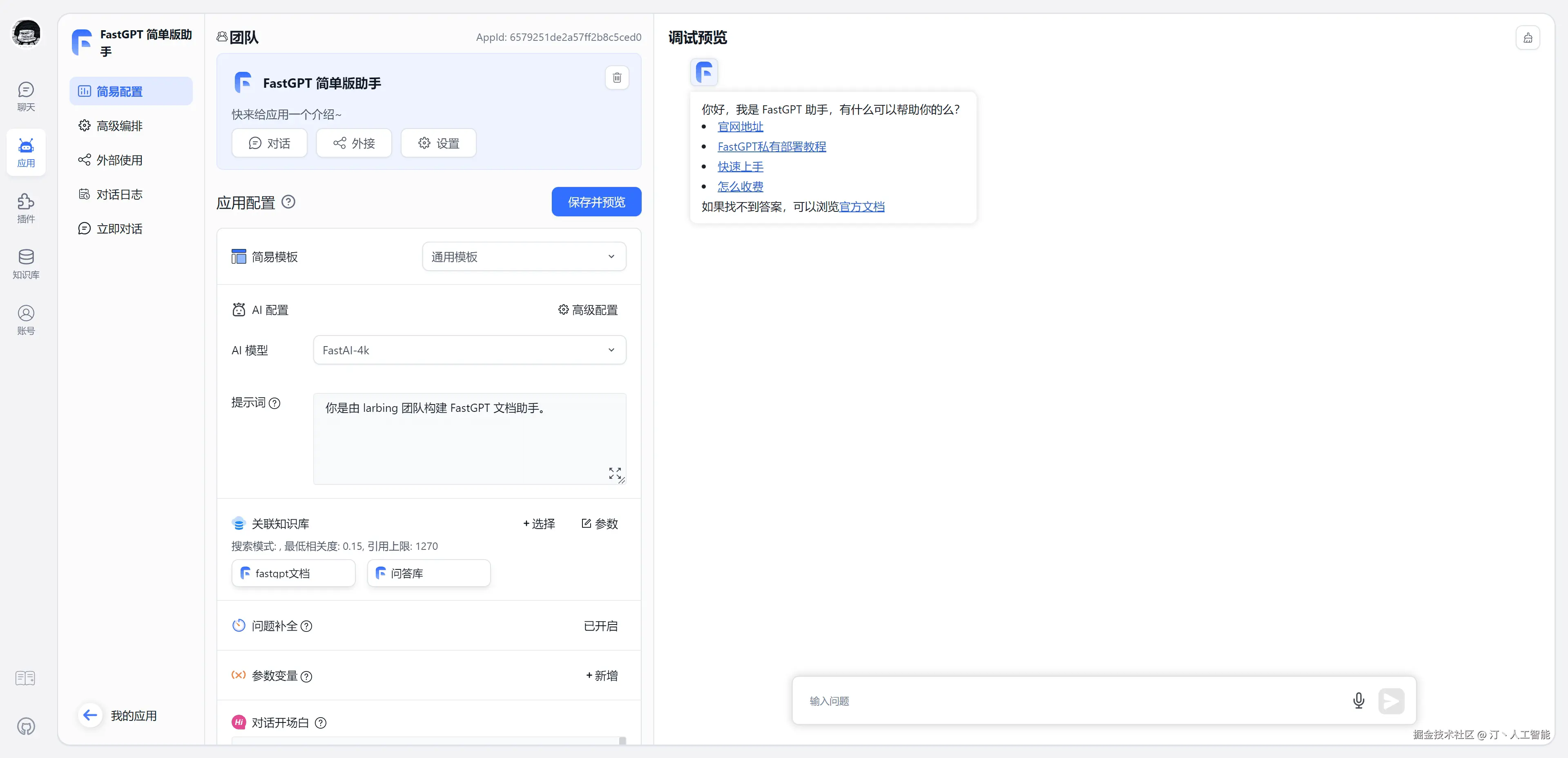The image size is (1568, 758).
Task: Open Knowledge Base (知识库) in left sidebar
Action: (x=26, y=263)
